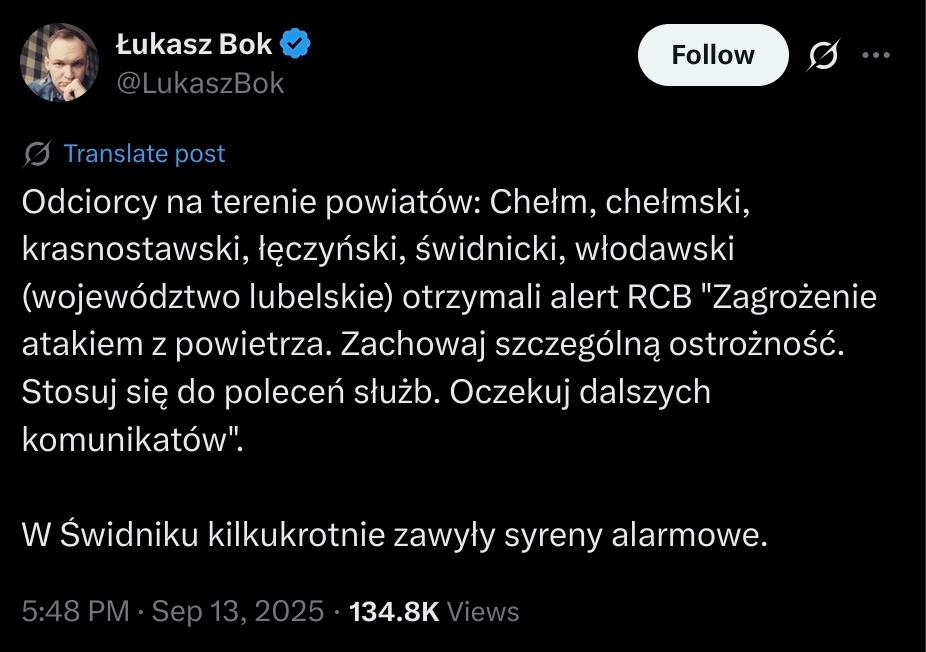This screenshot has height=652, width=926.
Task: Click the display name Łukasz Bok
Action: (x=194, y=44)
